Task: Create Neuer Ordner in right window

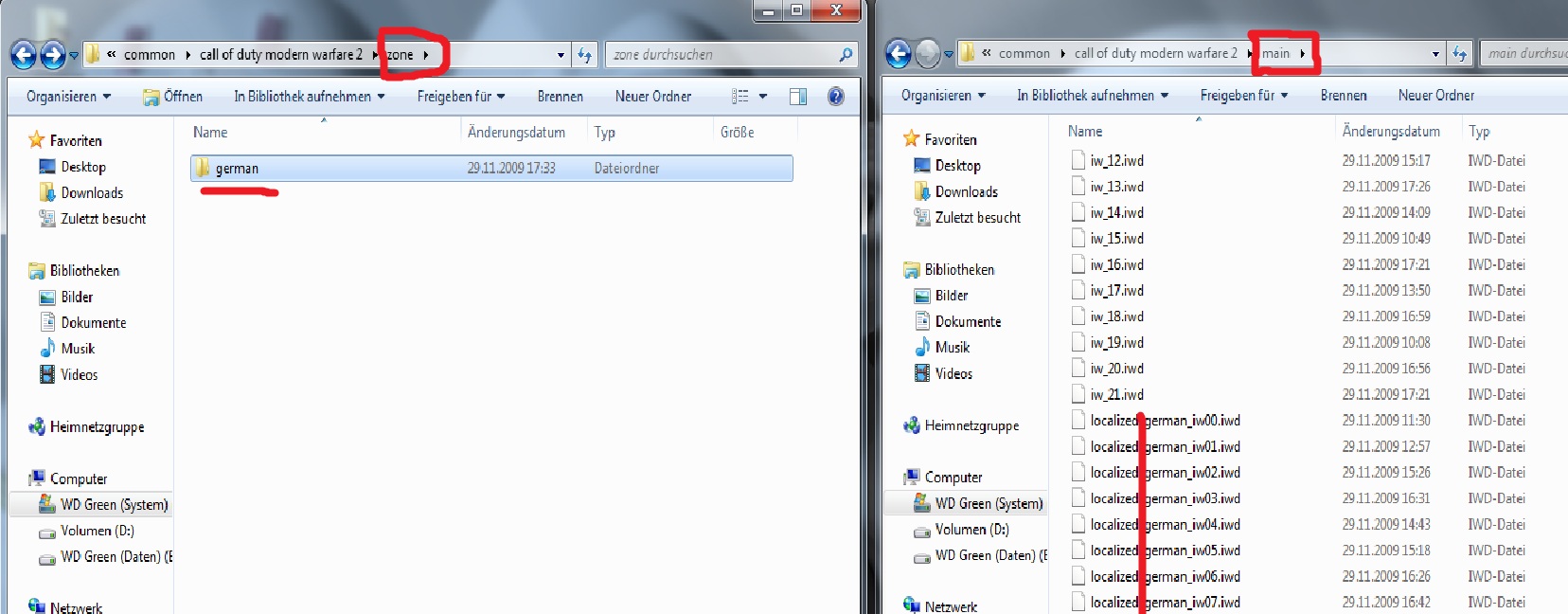Action: 1436,95
